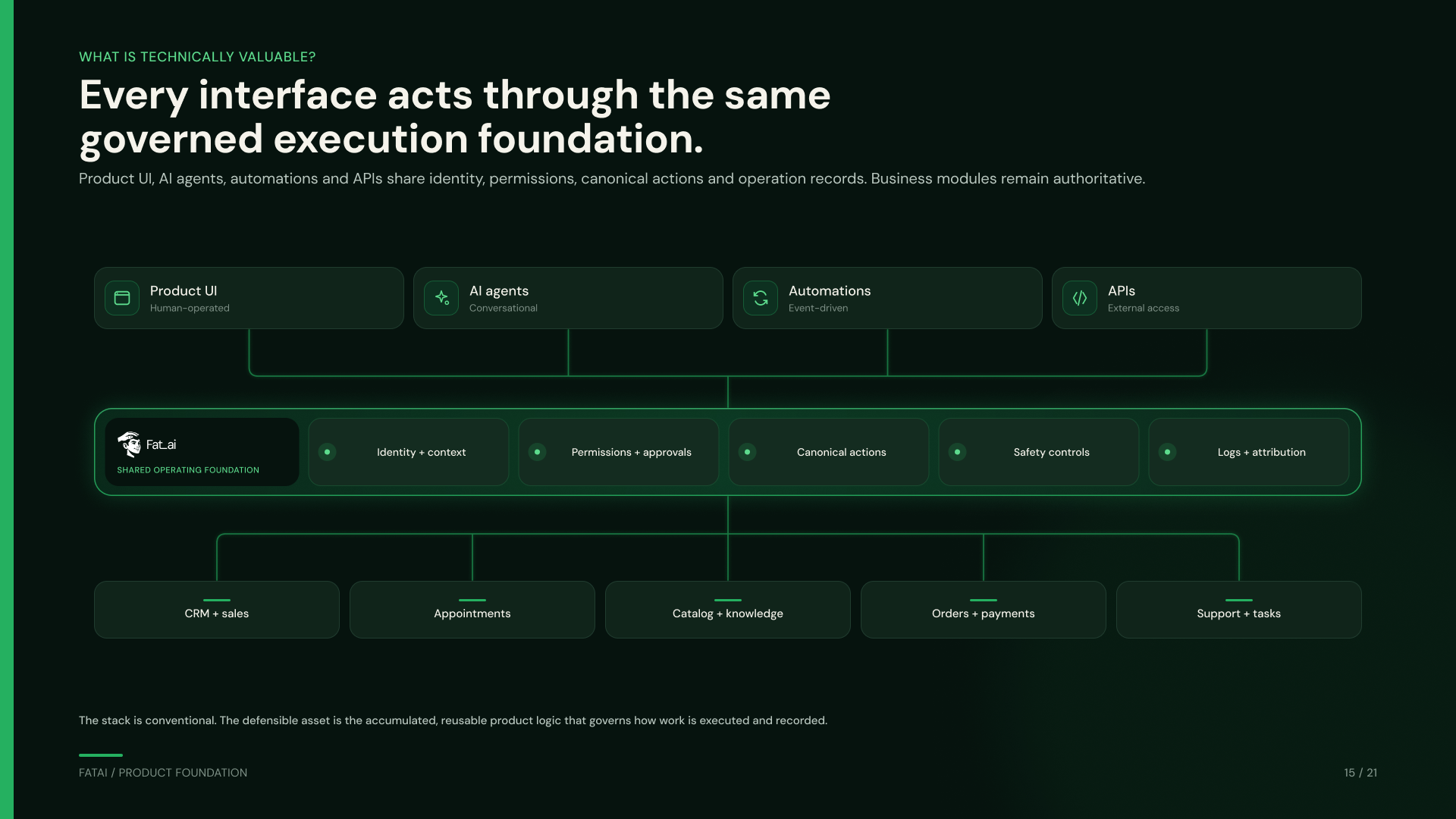The image size is (1456, 819).
Task: Click the Identity + context label
Action: click(x=422, y=452)
